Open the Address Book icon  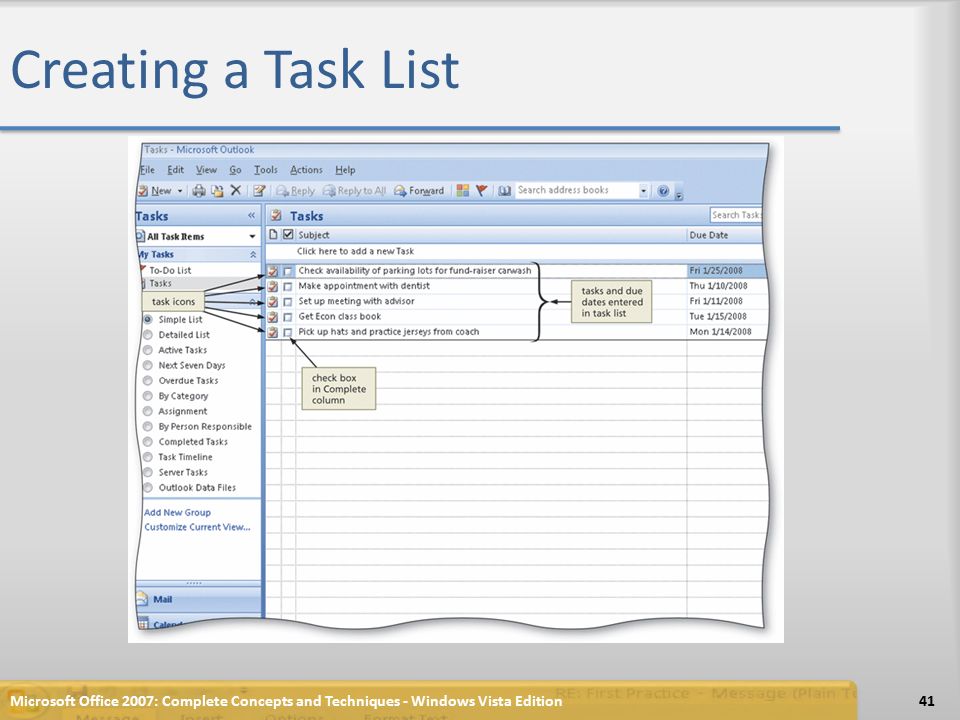(x=504, y=191)
